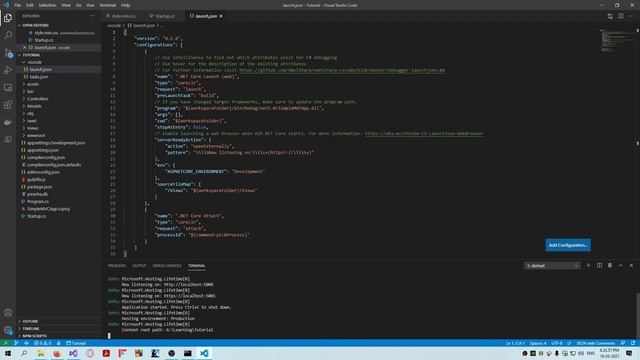Open notifications bell in status bar

click(x=633, y=343)
